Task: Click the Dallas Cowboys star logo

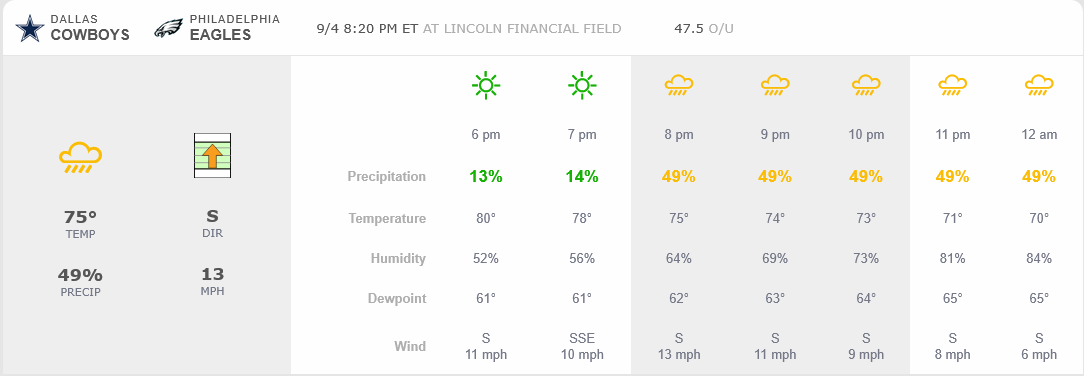Action: click(x=30, y=28)
